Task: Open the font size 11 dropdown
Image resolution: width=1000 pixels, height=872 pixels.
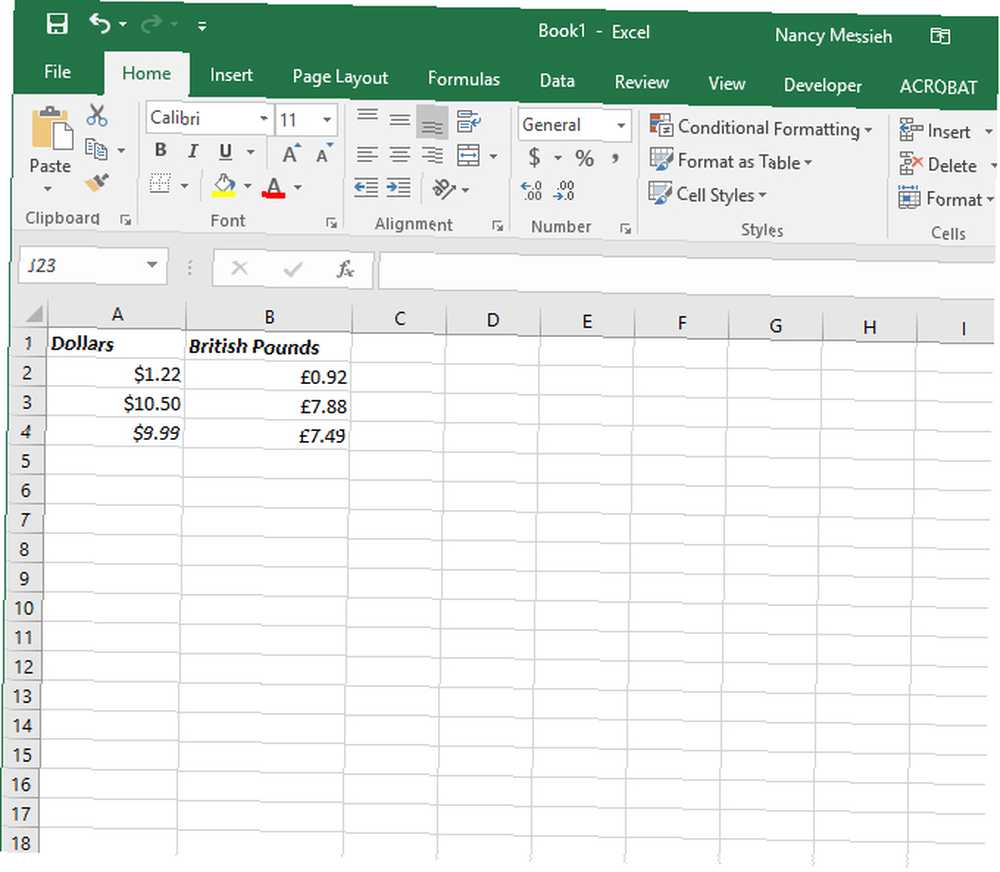Action: point(327,119)
